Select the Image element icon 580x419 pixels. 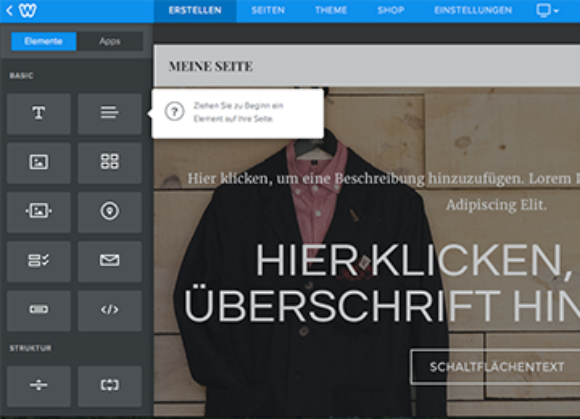[38, 163]
